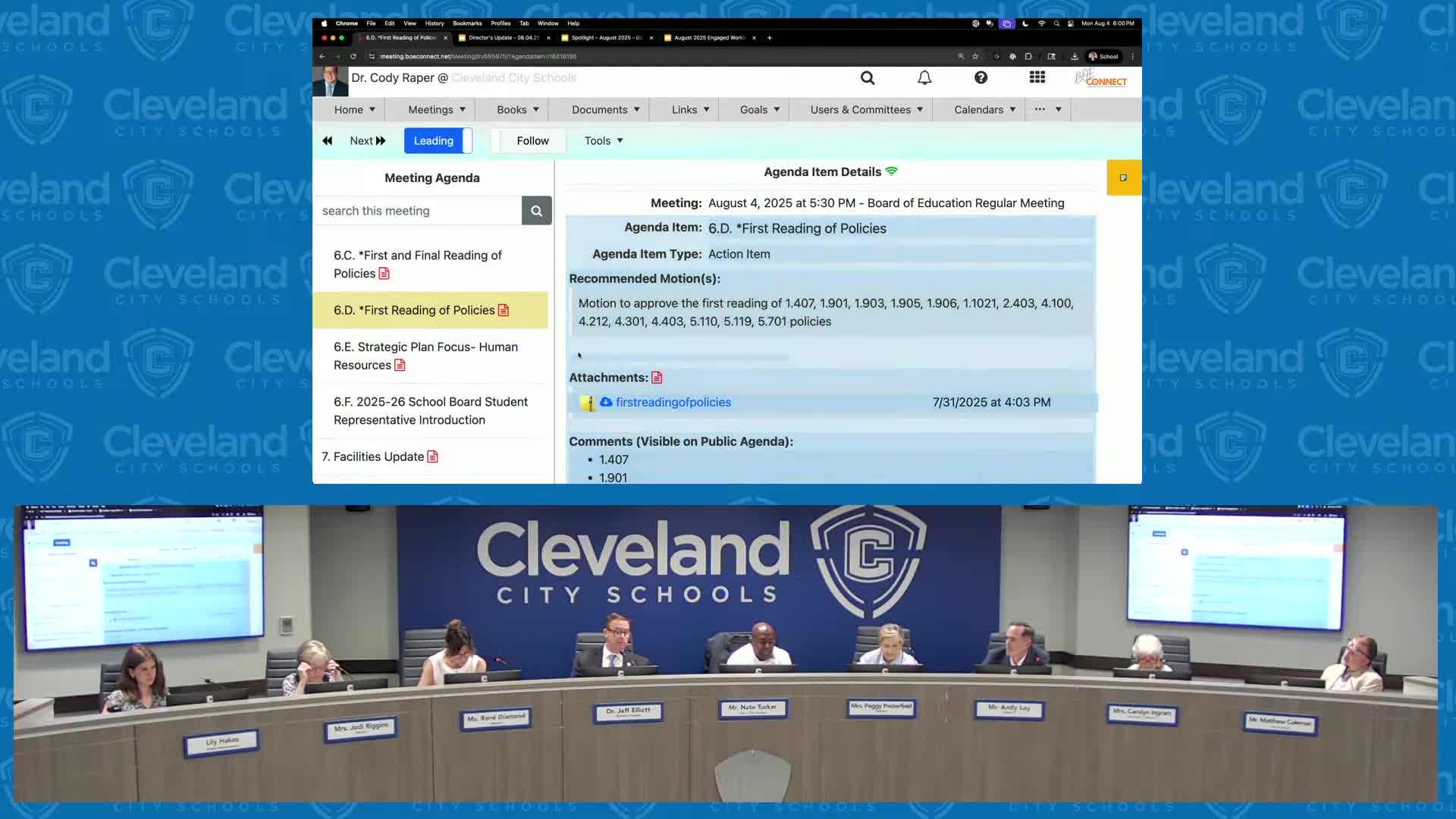This screenshot has height=819, width=1456.
Task: Click the Next button
Action: click(x=368, y=141)
